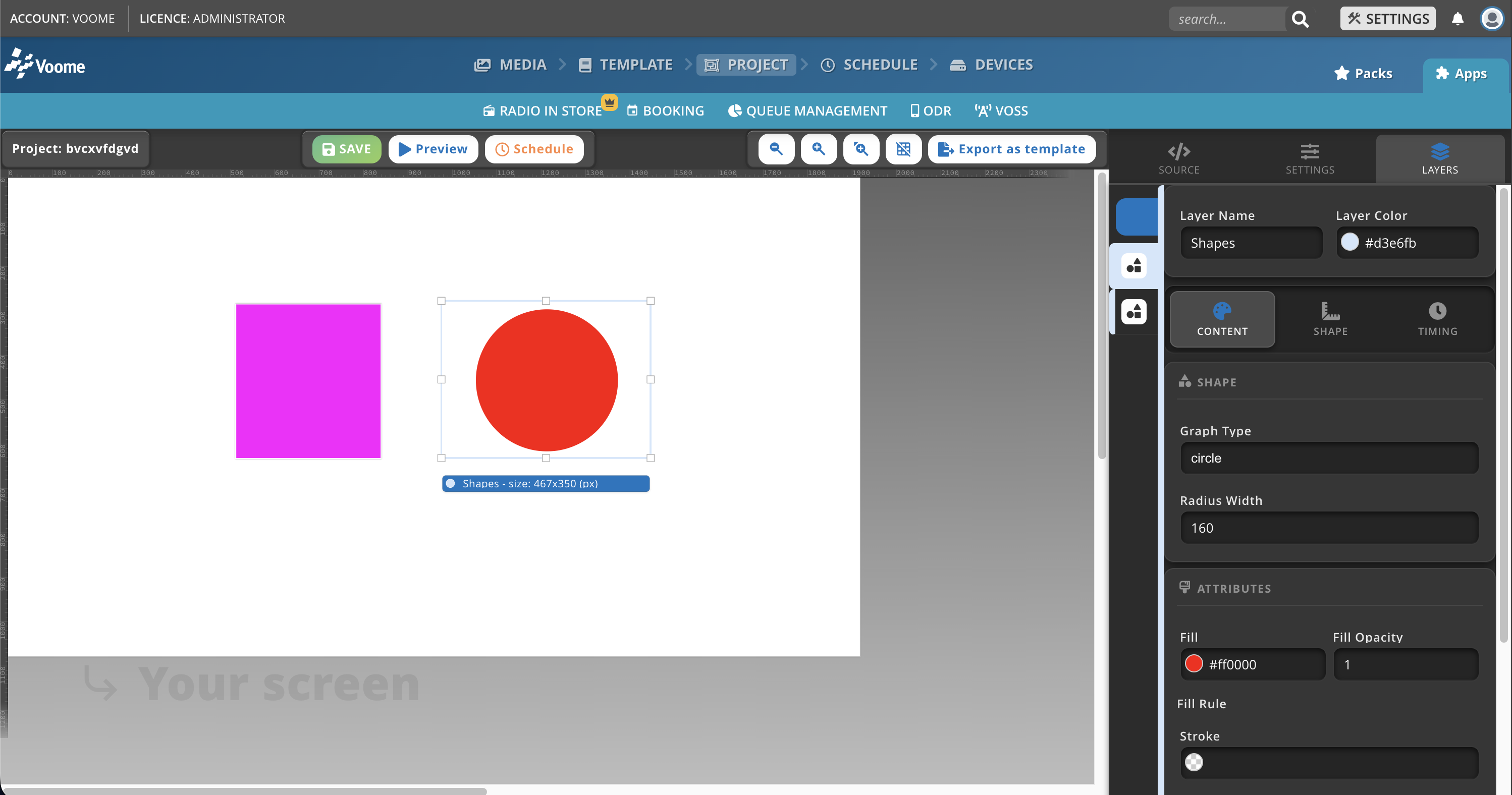Switch to the LAYERS panel tab
Image resolution: width=1512 pixels, height=795 pixels.
[x=1440, y=158]
